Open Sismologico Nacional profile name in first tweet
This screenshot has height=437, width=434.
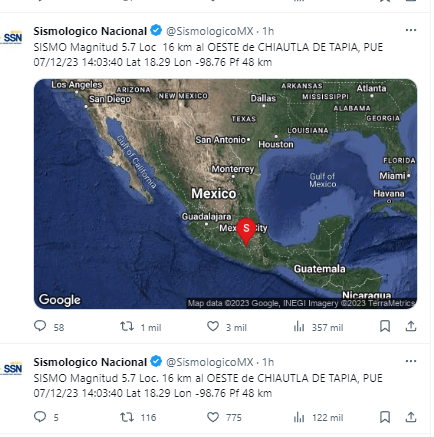coord(90,31)
